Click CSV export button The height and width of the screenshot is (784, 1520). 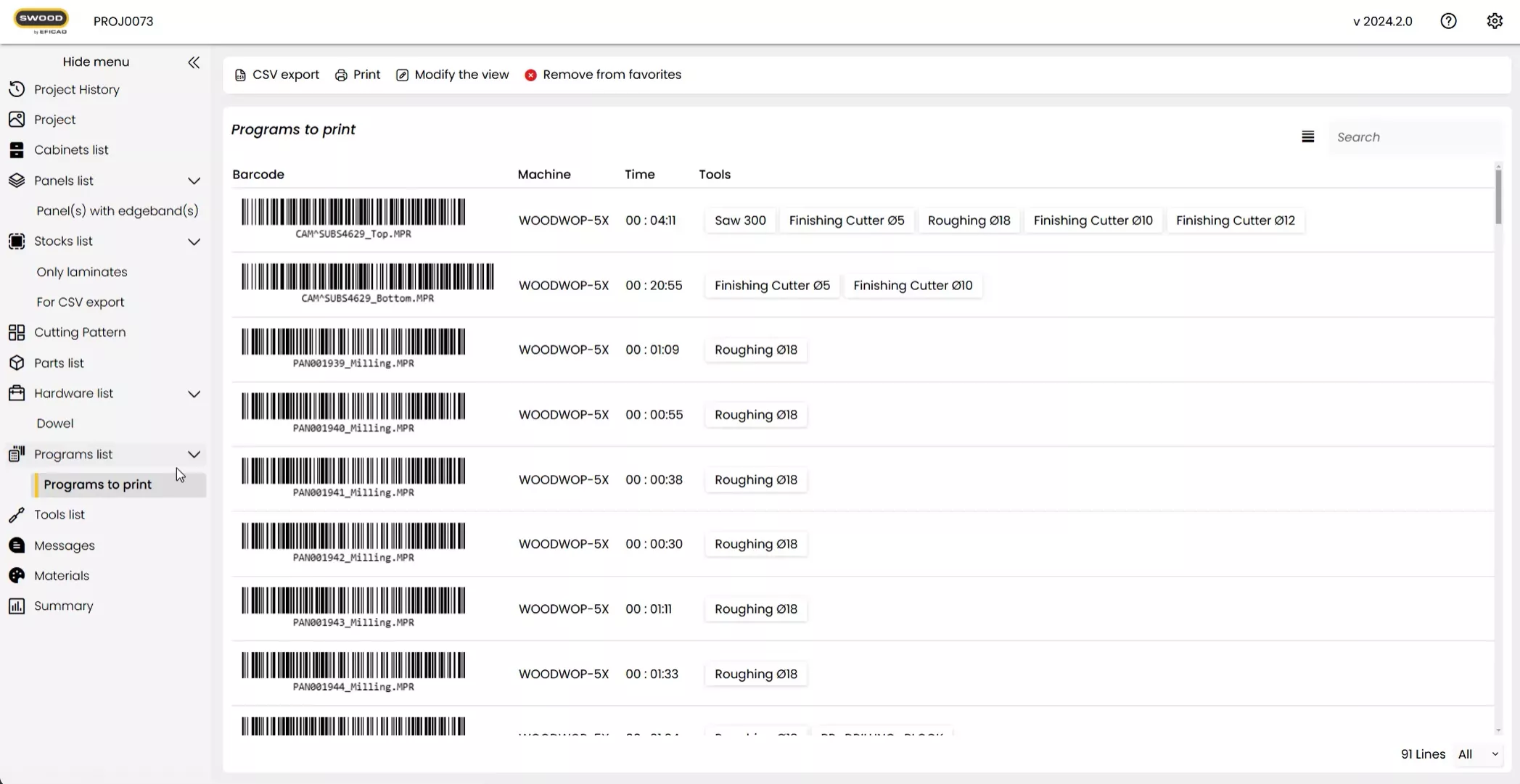[x=276, y=75]
